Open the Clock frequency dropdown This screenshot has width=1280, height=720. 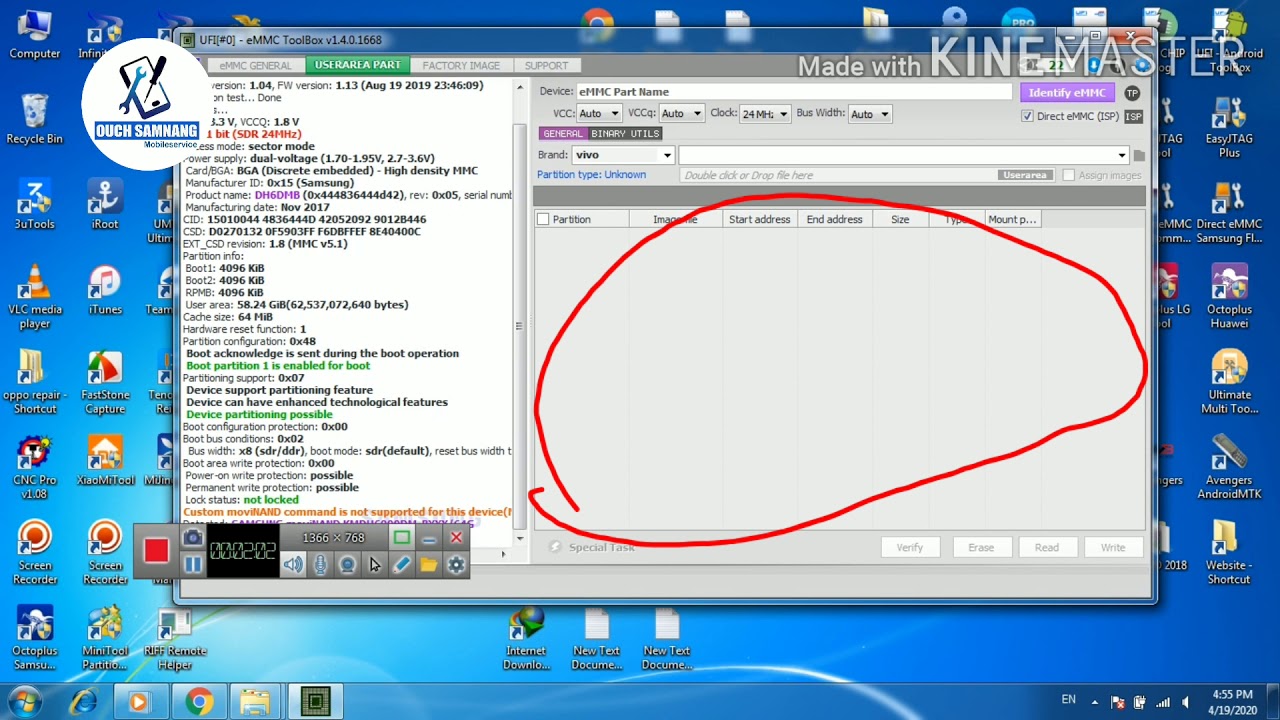765,114
